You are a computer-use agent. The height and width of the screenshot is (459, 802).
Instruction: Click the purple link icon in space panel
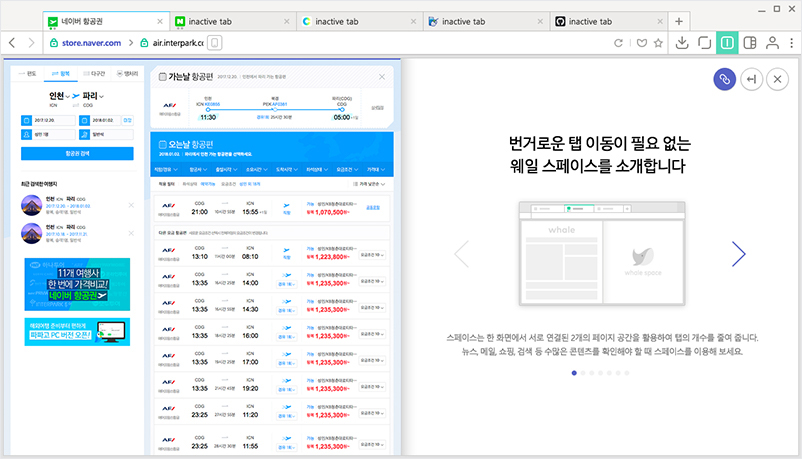(x=725, y=79)
